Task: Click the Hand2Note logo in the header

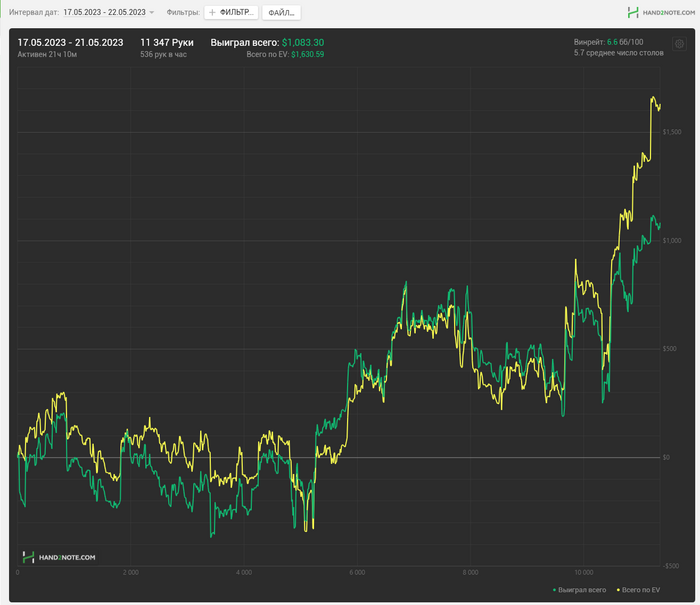Action: tap(661, 13)
